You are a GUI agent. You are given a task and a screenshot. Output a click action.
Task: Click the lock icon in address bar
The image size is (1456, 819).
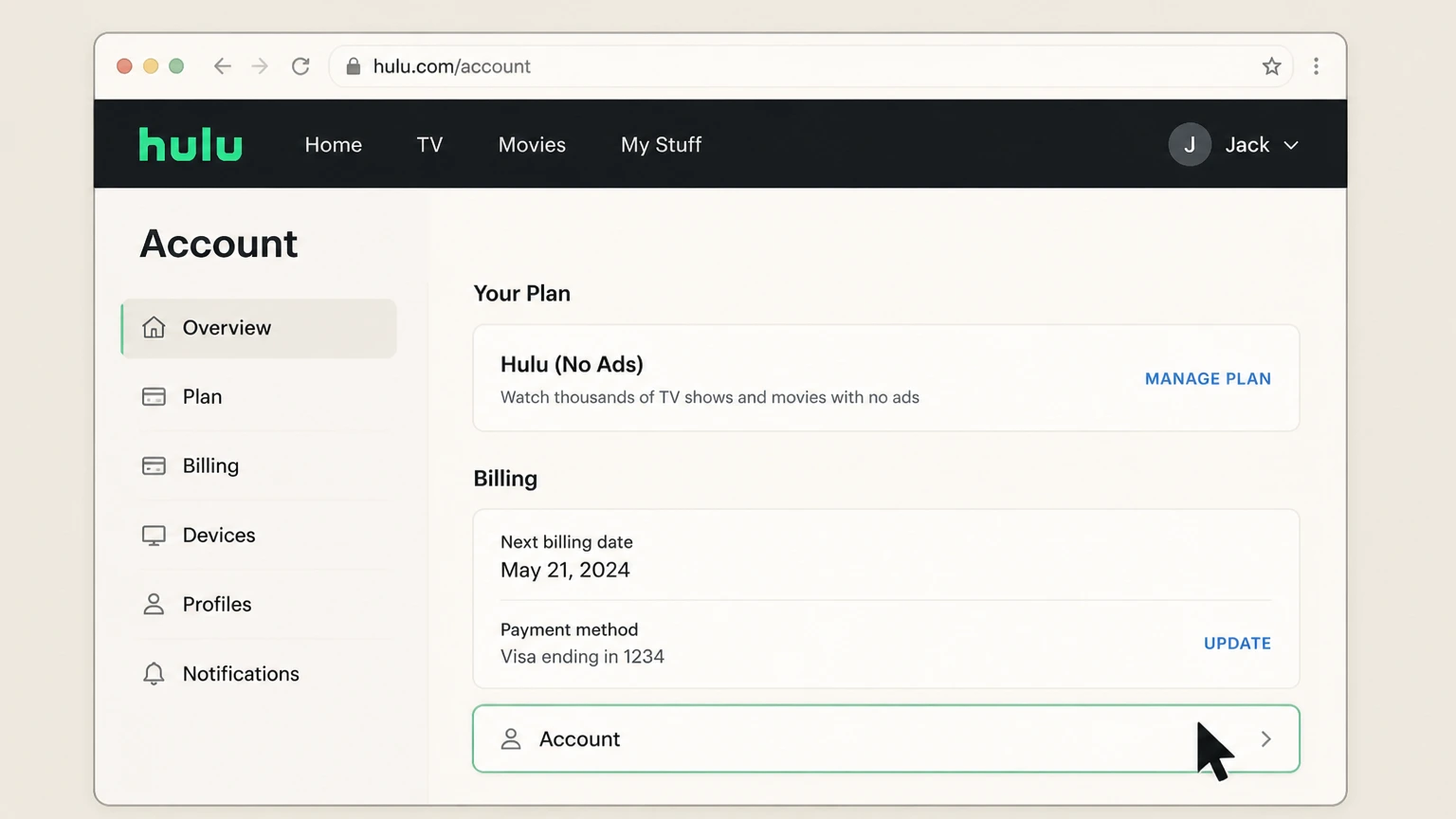(x=354, y=66)
